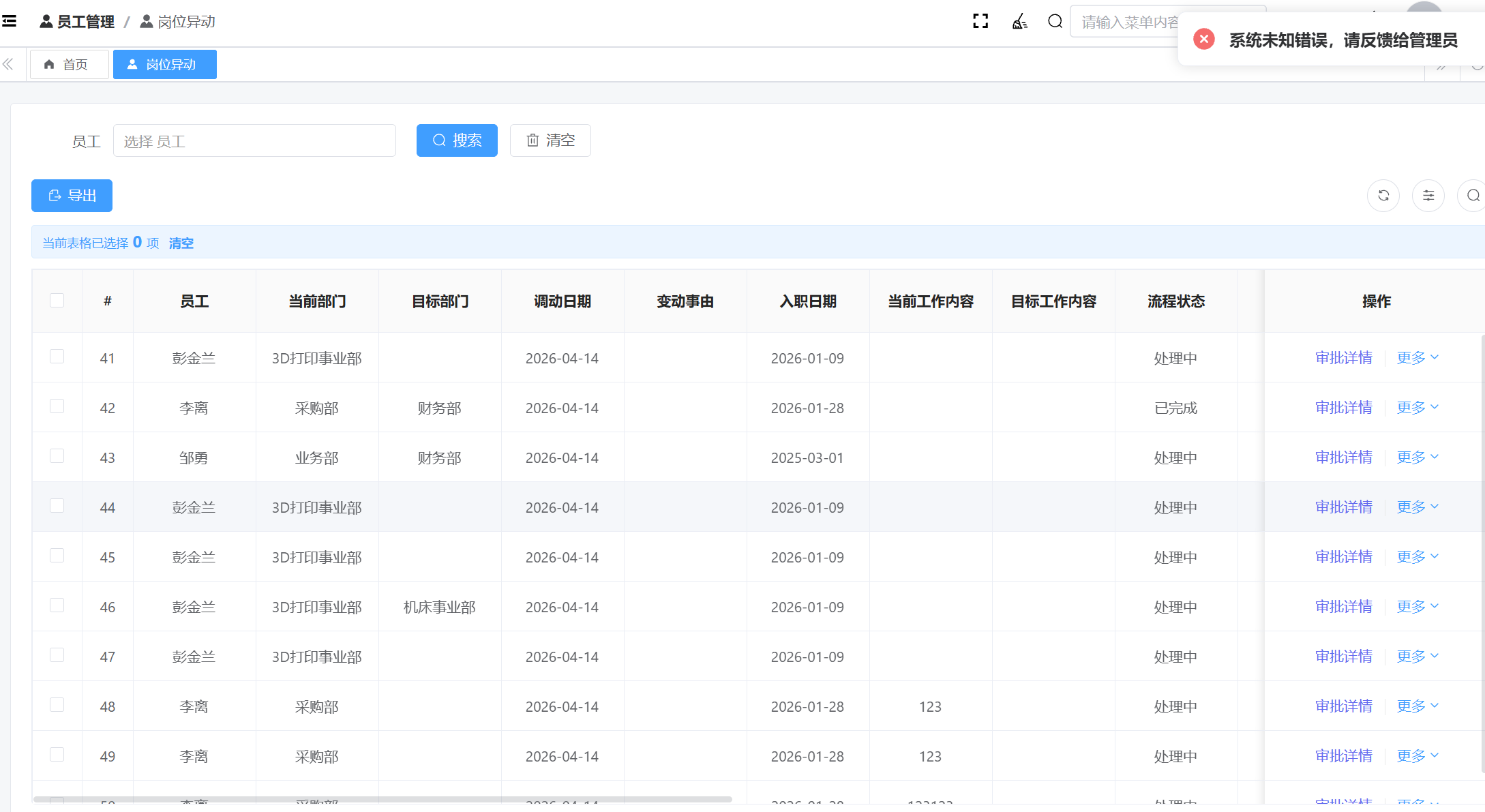Screen dimensions: 1485x812
Task: Click the menu search magnifier icon
Action: (1055, 22)
